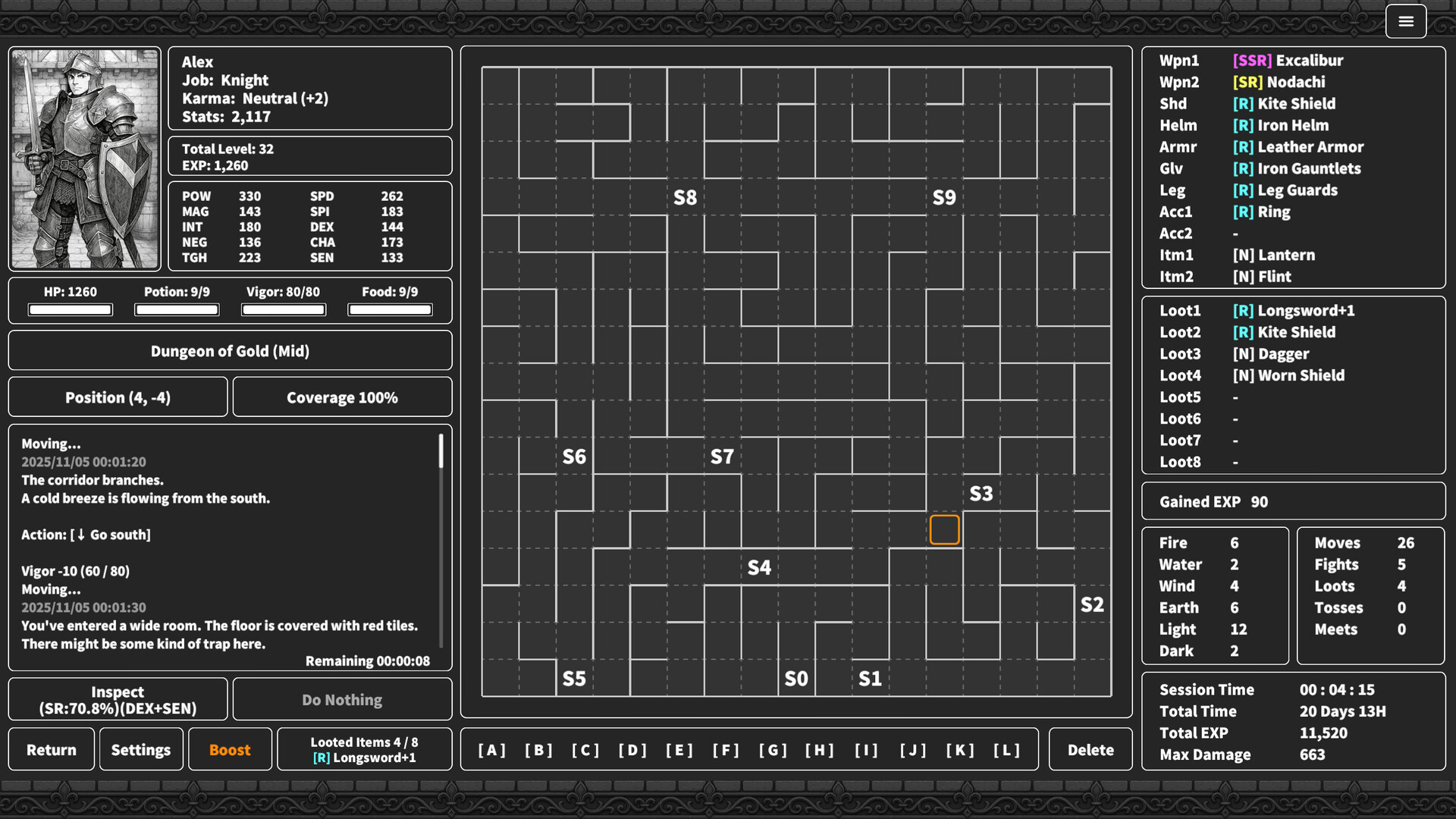Select the highlighted player marker on the map
Viewport: 1456px width, 819px height.
tap(945, 529)
